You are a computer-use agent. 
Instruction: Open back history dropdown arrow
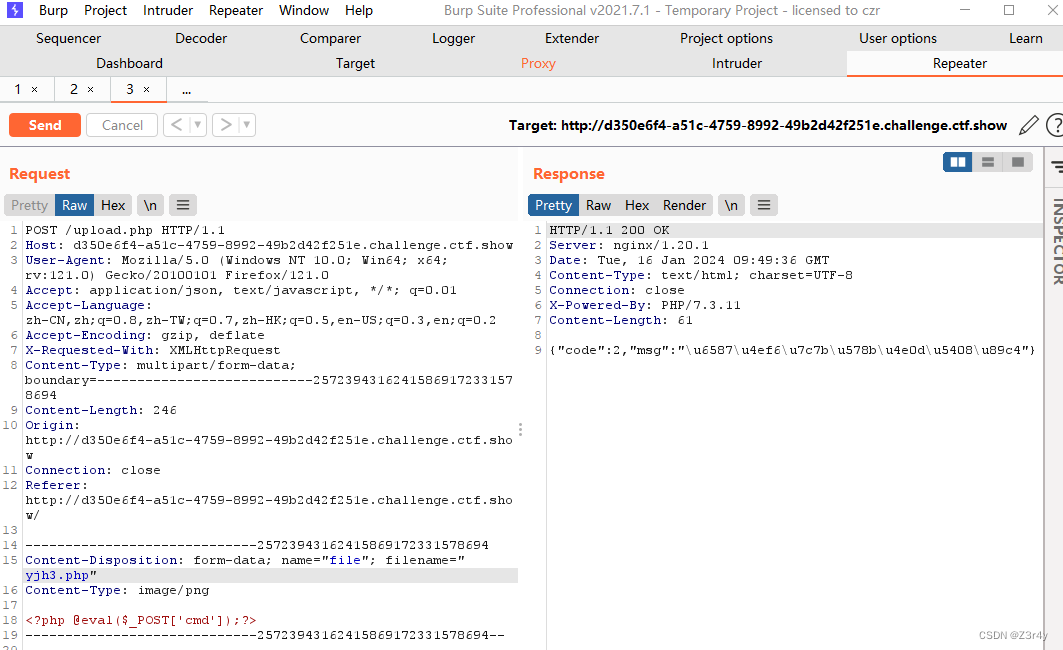click(x=198, y=125)
